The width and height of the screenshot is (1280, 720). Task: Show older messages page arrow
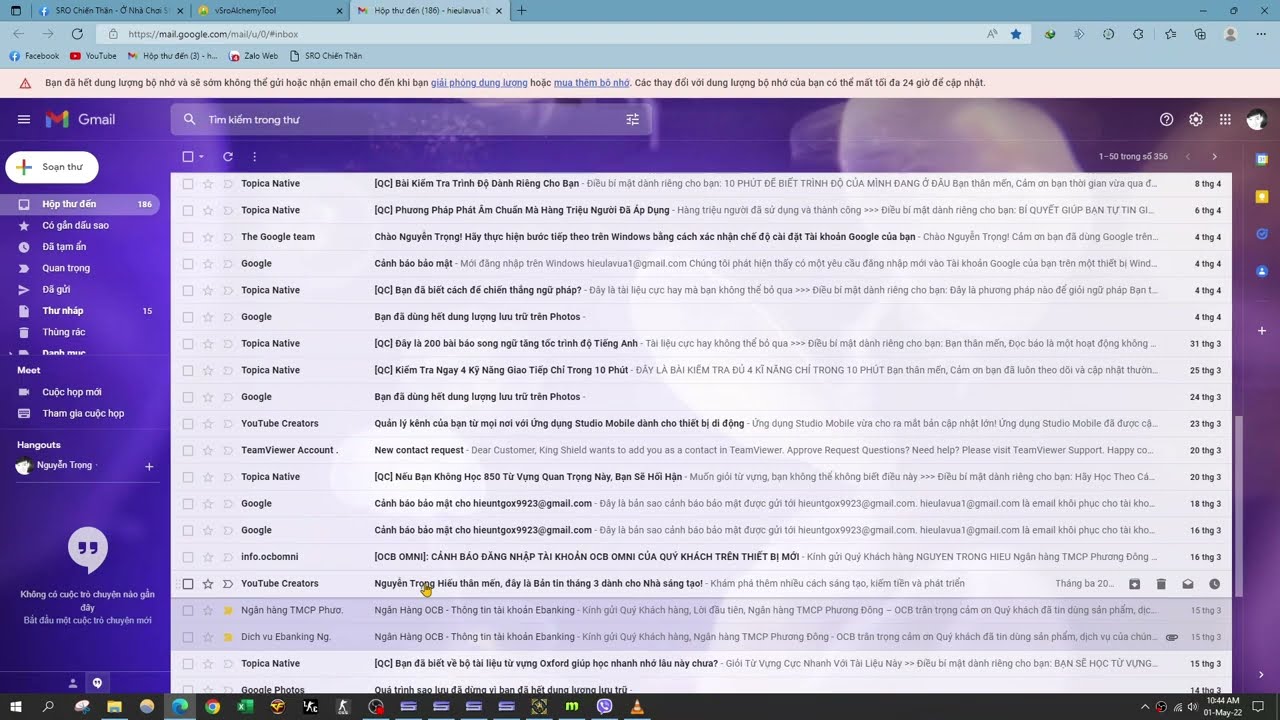[x=1215, y=157]
